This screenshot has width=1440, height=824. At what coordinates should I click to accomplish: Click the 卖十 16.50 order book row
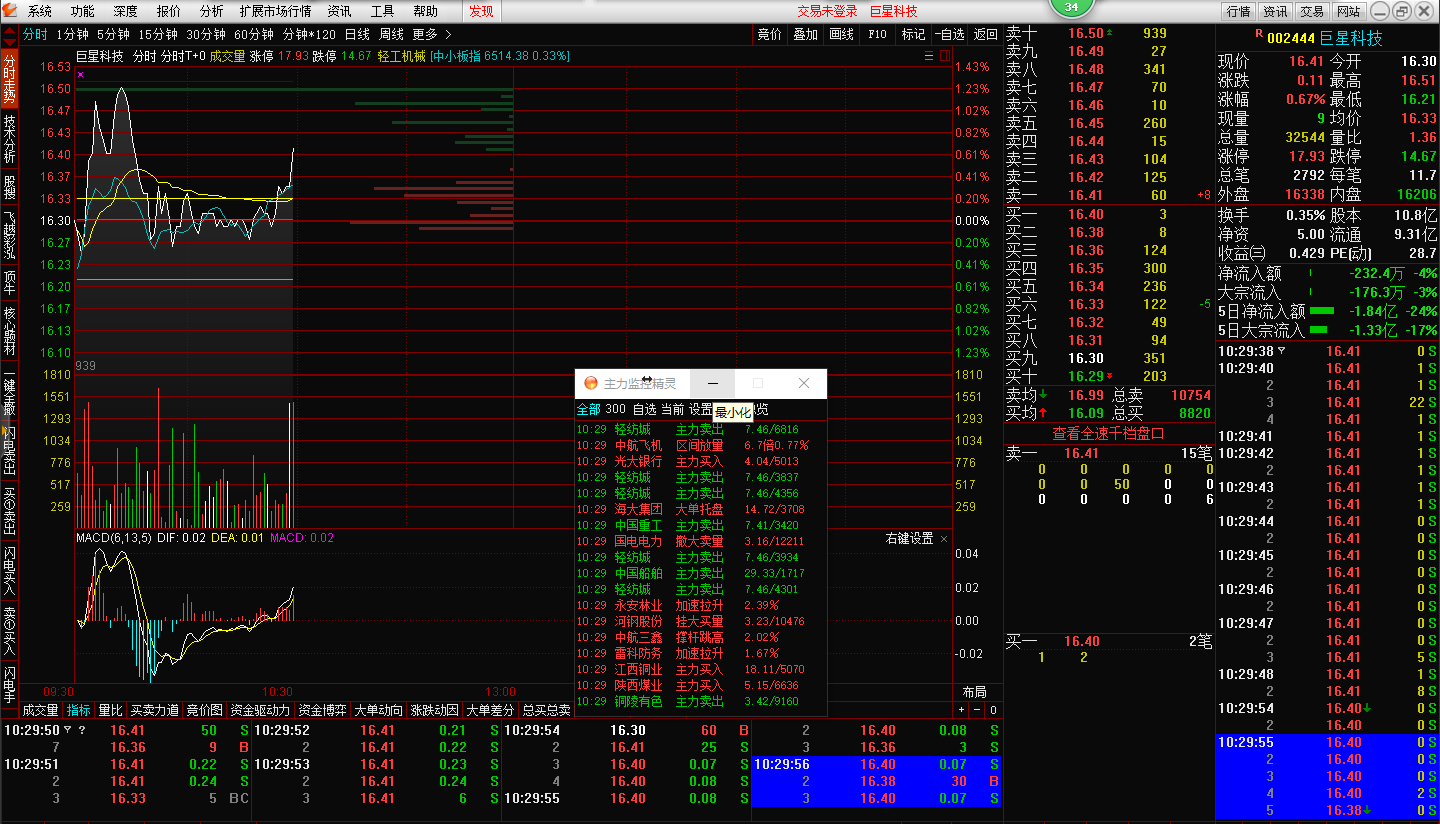(1108, 33)
